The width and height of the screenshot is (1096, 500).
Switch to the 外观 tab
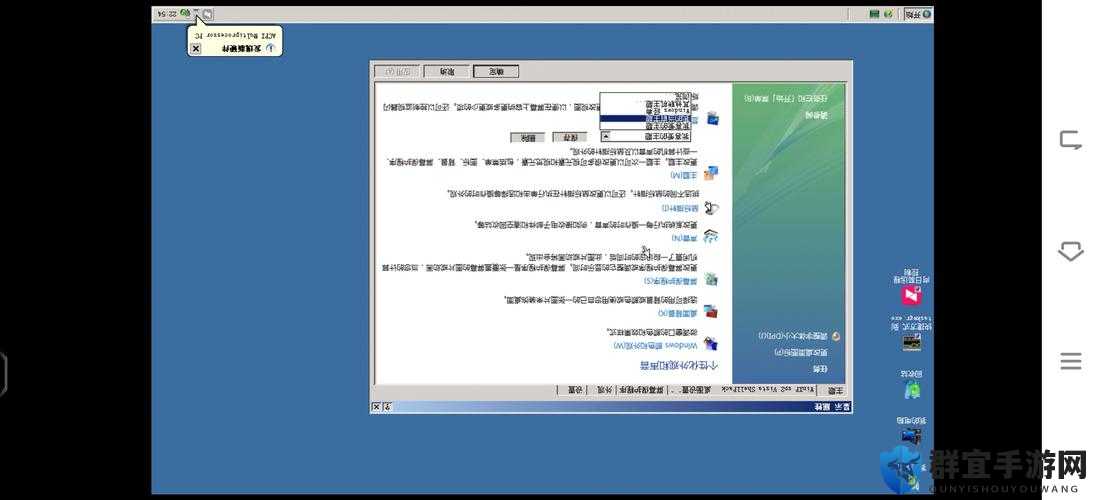[x=601, y=390]
